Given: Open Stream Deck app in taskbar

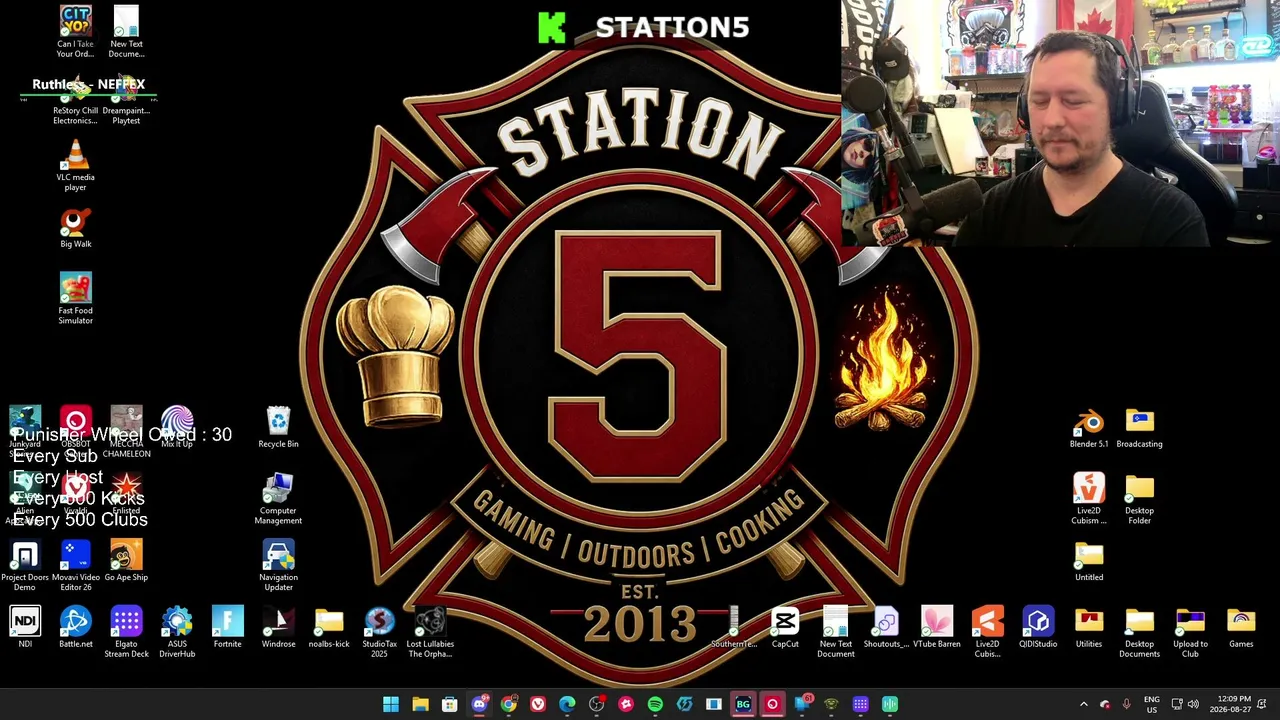Looking at the screenshot, I should [x=860, y=704].
